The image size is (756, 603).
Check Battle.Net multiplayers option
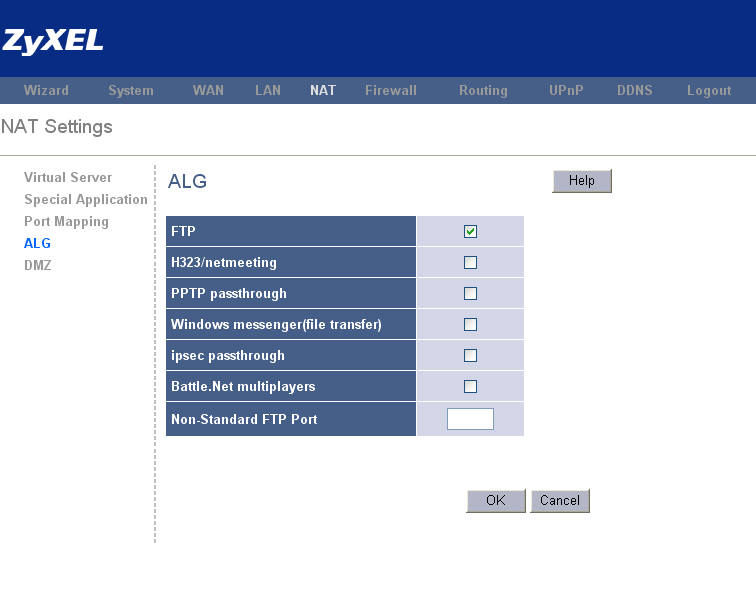470,387
